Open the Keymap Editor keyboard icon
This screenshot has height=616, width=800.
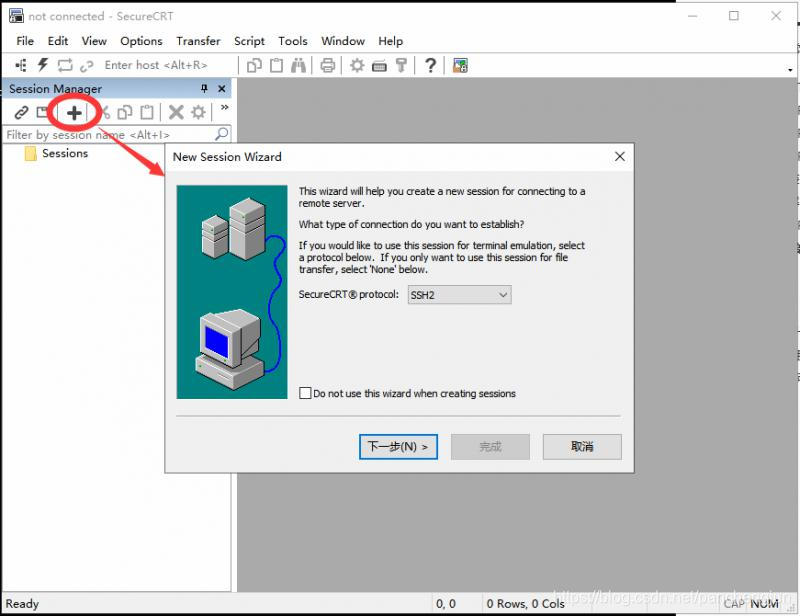pos(379,66)
